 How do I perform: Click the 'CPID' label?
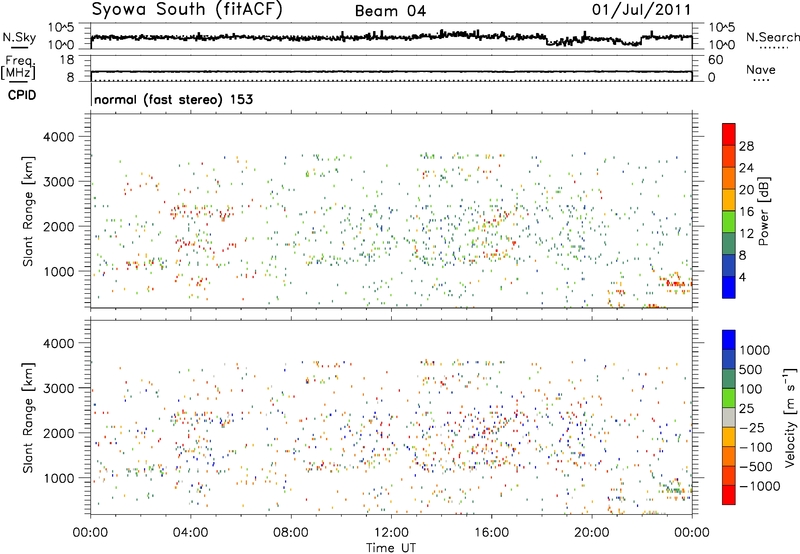click(22, 95)
